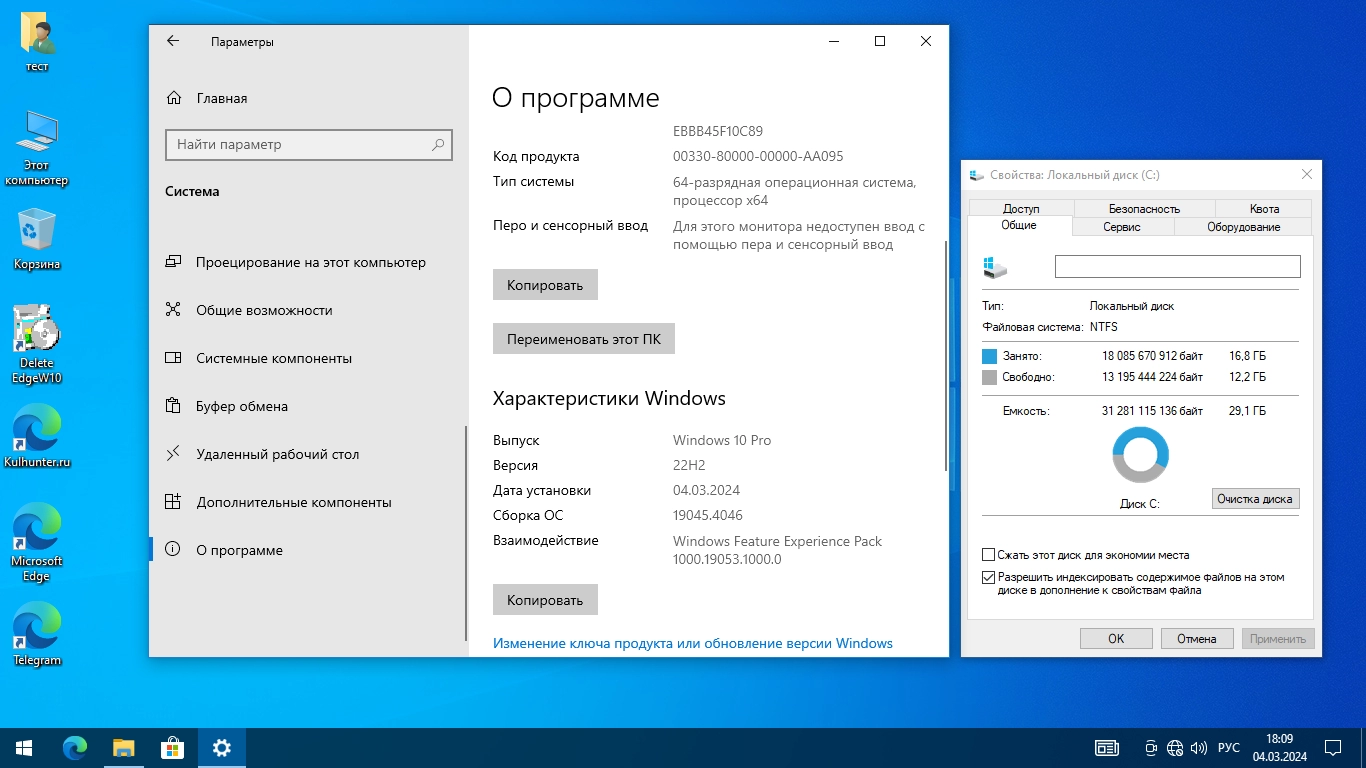
Task: Click Очистка диска button
Action: pos(1255,498)
